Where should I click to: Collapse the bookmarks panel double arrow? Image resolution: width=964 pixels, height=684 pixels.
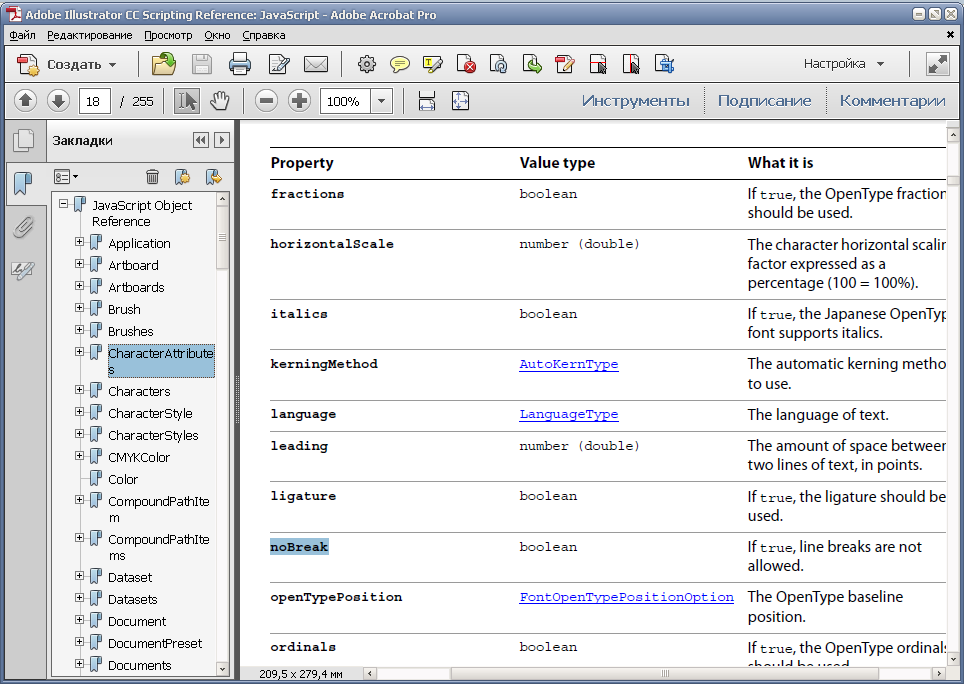point(200,140)
